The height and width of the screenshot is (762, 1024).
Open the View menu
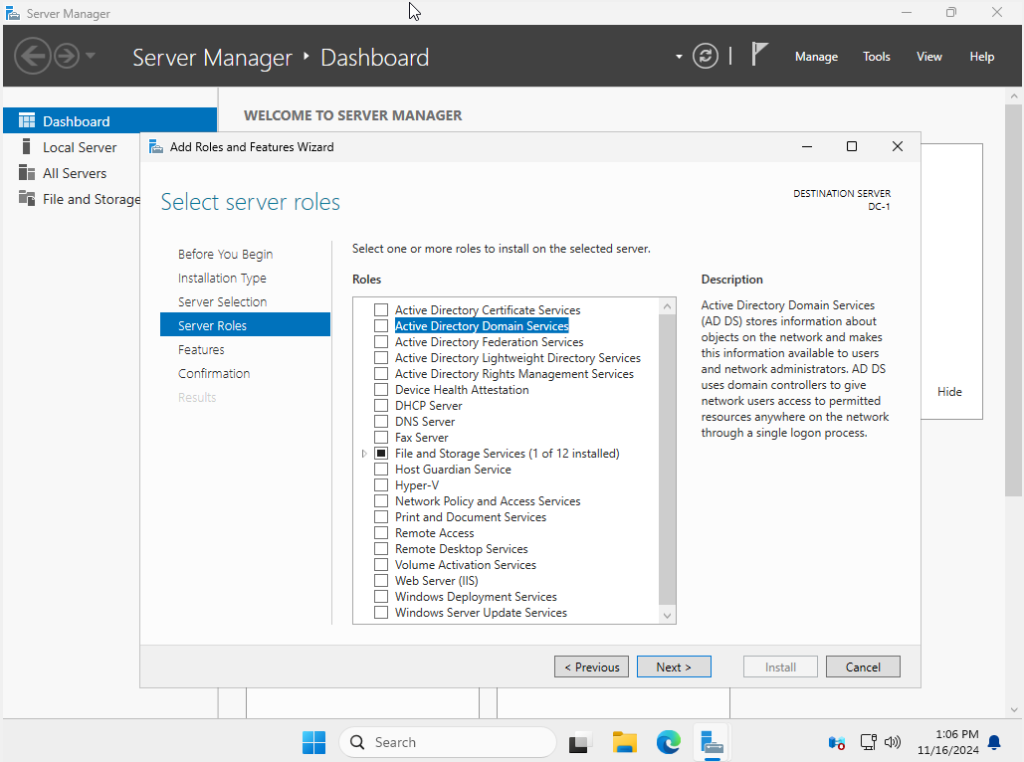929,57
